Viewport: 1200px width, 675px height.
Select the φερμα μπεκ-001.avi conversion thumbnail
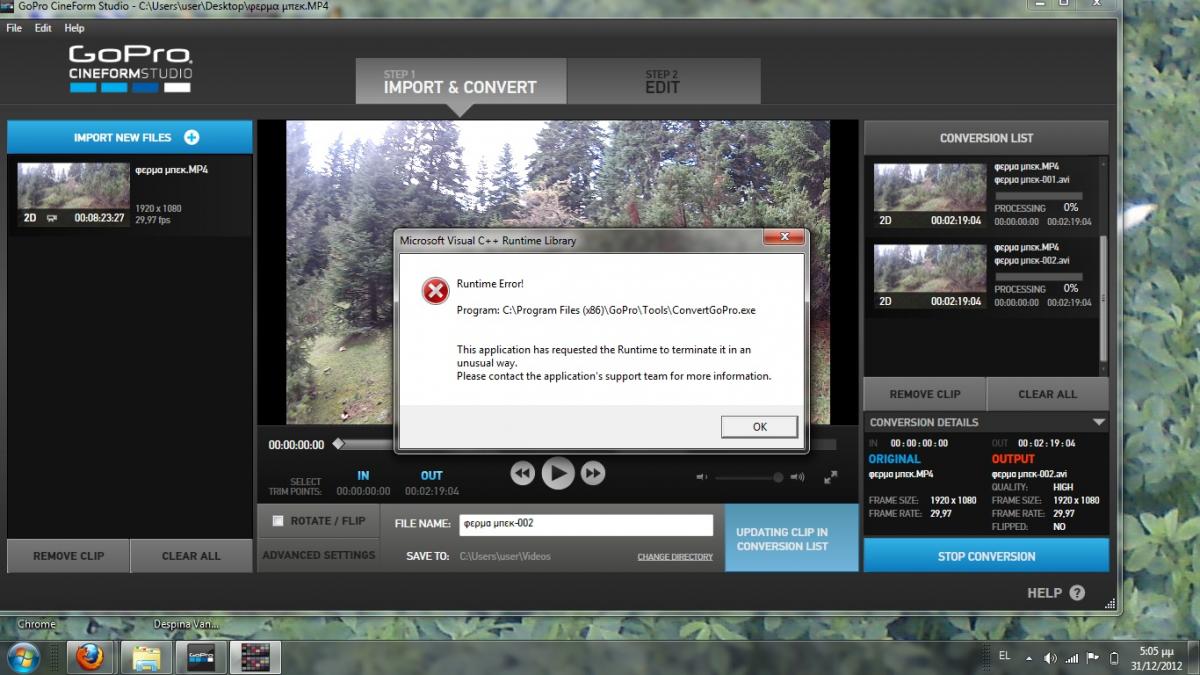[x=929, y=195]
